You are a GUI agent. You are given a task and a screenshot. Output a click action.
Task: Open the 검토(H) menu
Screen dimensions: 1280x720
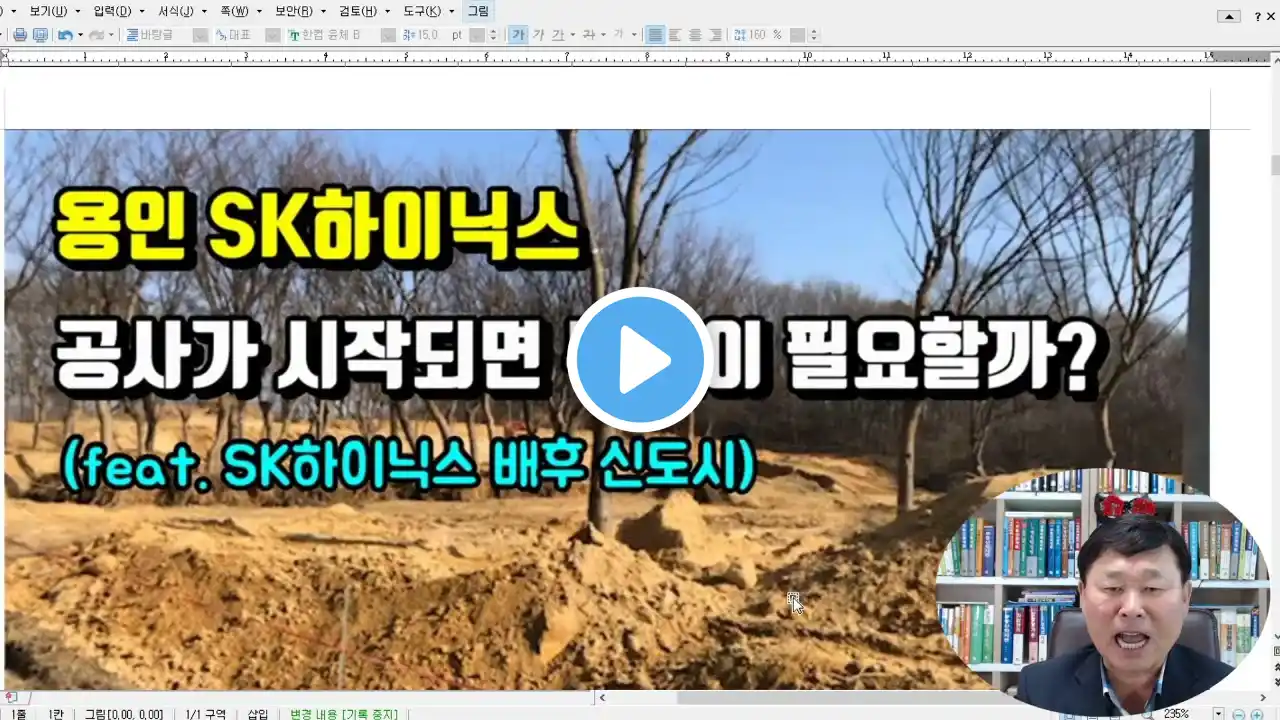[358, 11]
